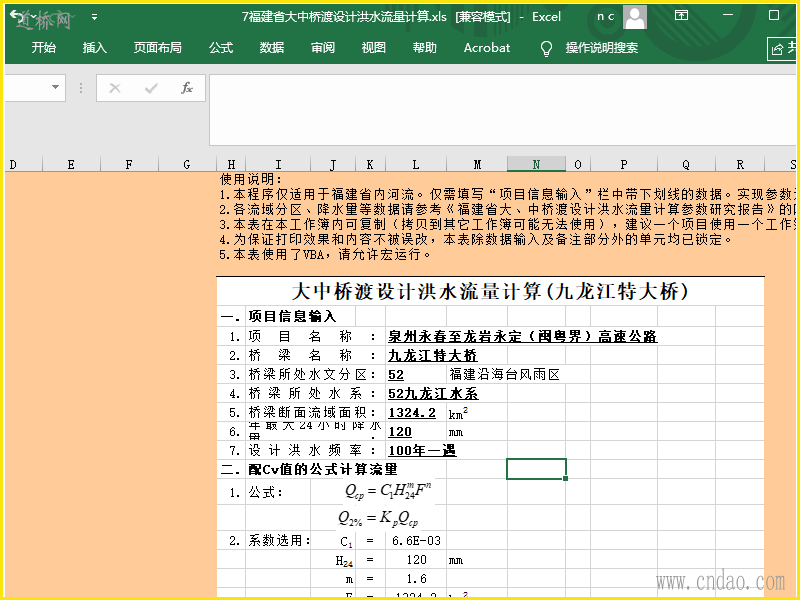Click the 使用说明 label text
Image resolution: width=800 pixels, height=600 pixels.
click(x=251, y=179)
